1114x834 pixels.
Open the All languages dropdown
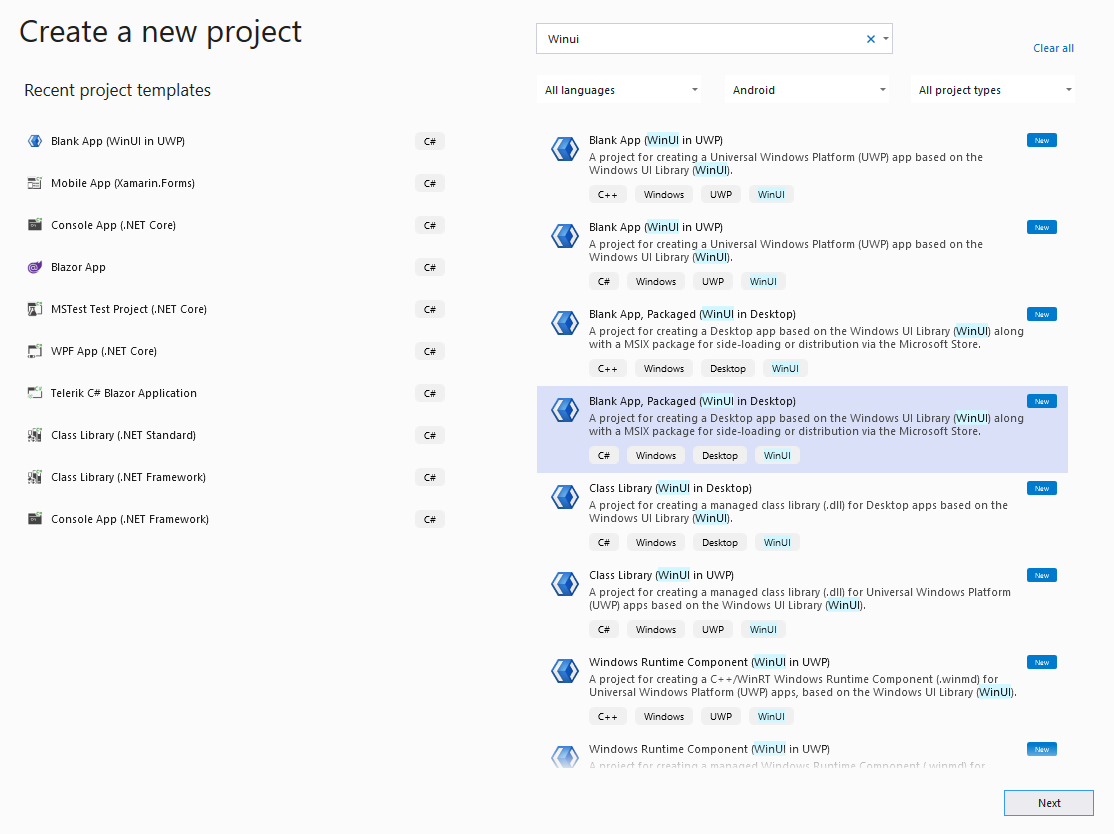click(x=619, y=90)
